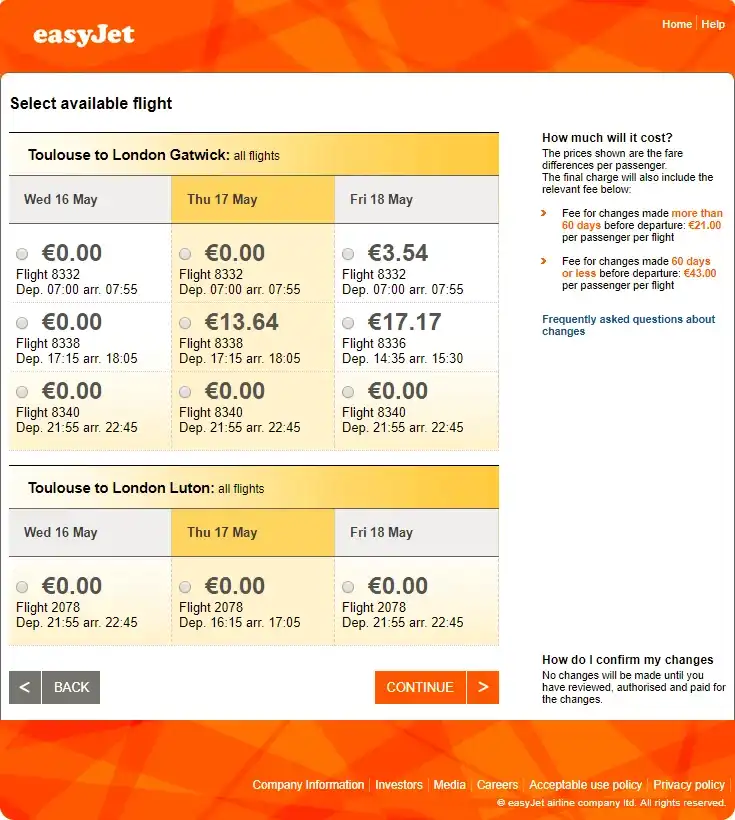Click the CONTINUE button

(x=420, y=687)
